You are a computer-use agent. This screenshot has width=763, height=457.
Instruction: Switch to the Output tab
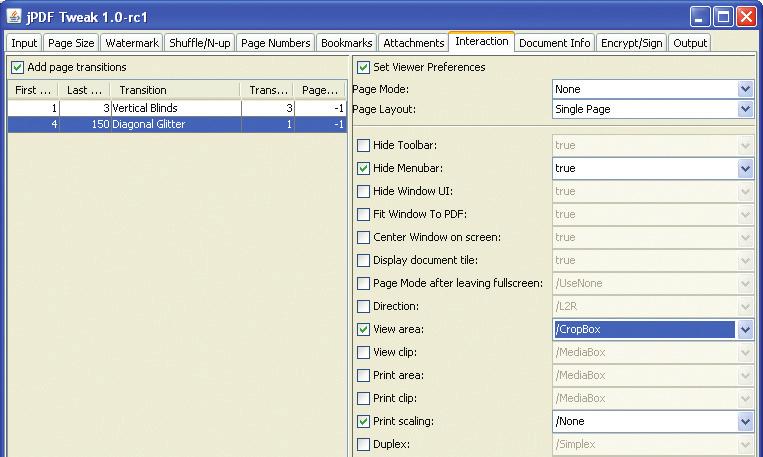pyautogui.click(x=690, y=43)
